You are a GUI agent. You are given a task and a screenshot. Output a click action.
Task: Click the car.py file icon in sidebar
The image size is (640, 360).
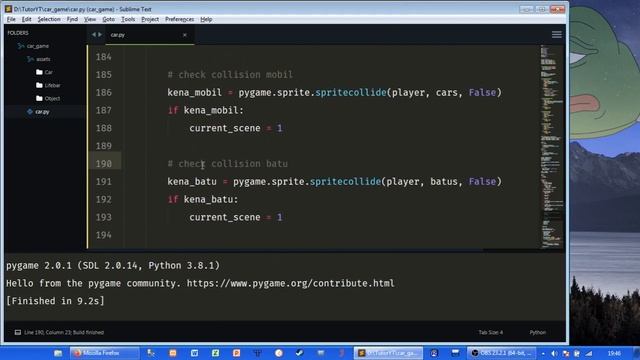pyautogui.click(x=29, y=111)
